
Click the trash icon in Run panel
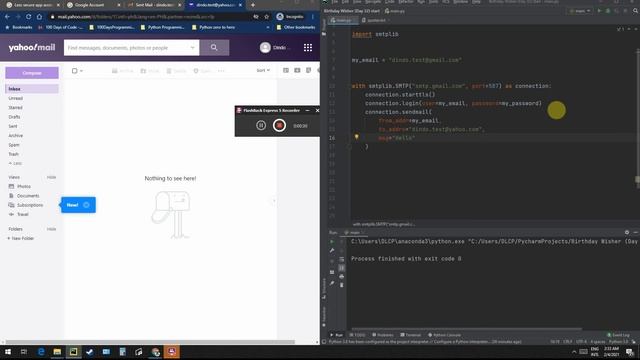pyautogui.click(x=342, y=285)
